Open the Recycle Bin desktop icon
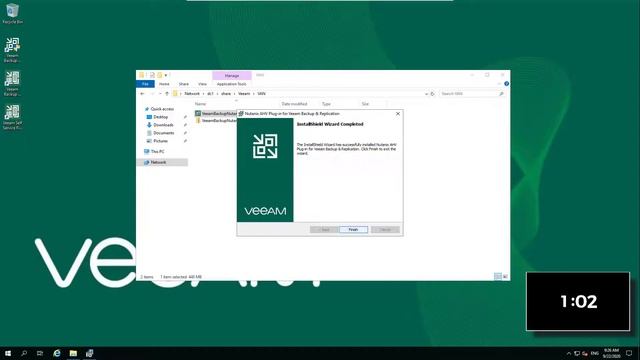640x360 pixels. tap(13, 13)
